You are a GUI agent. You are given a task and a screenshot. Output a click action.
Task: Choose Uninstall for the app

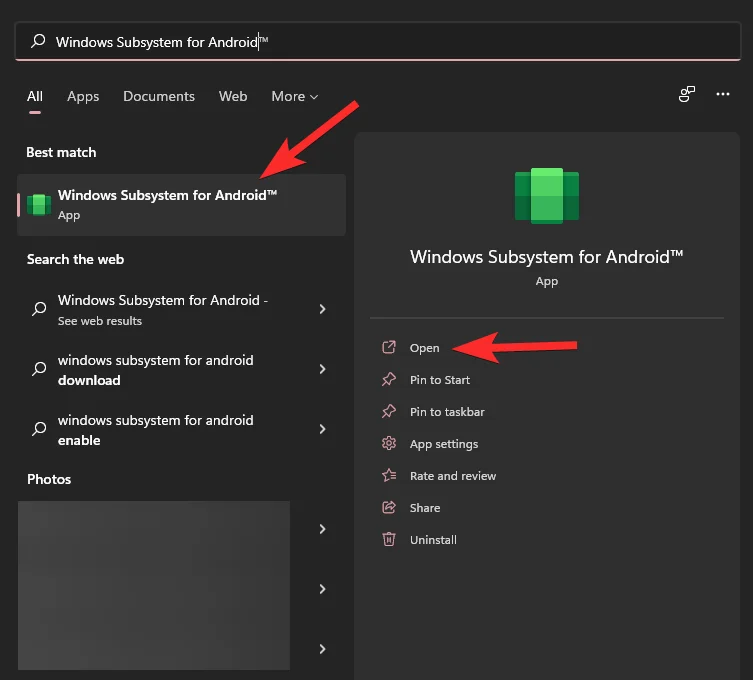click(x=433, y=540)
